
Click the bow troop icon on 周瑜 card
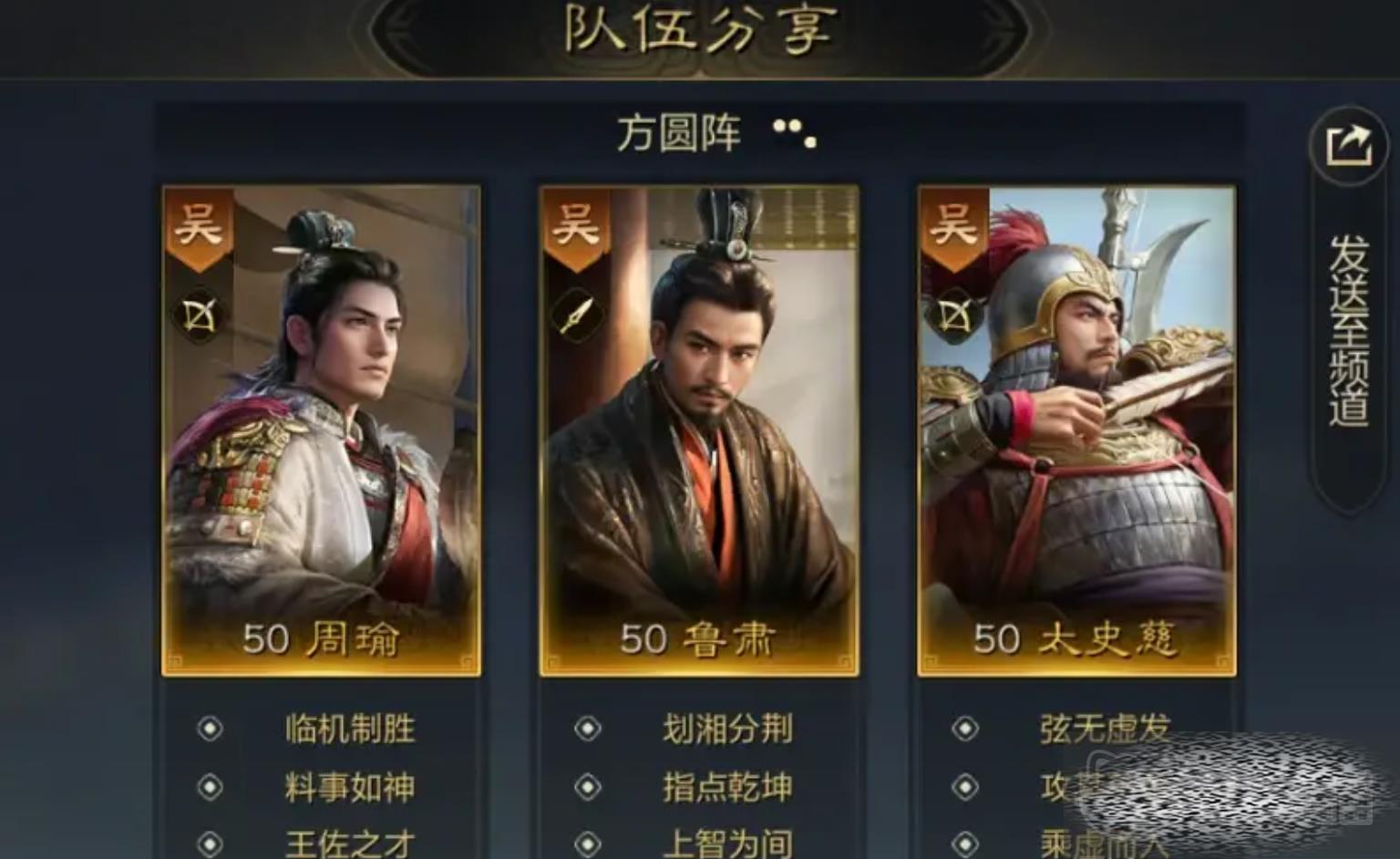199,316
